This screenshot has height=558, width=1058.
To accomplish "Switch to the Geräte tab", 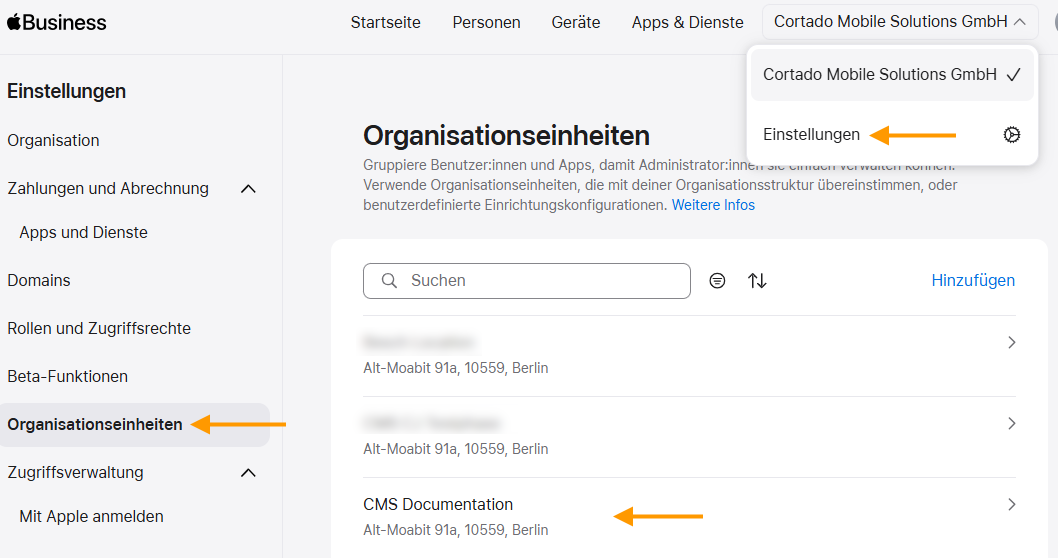I will point(576,22).
